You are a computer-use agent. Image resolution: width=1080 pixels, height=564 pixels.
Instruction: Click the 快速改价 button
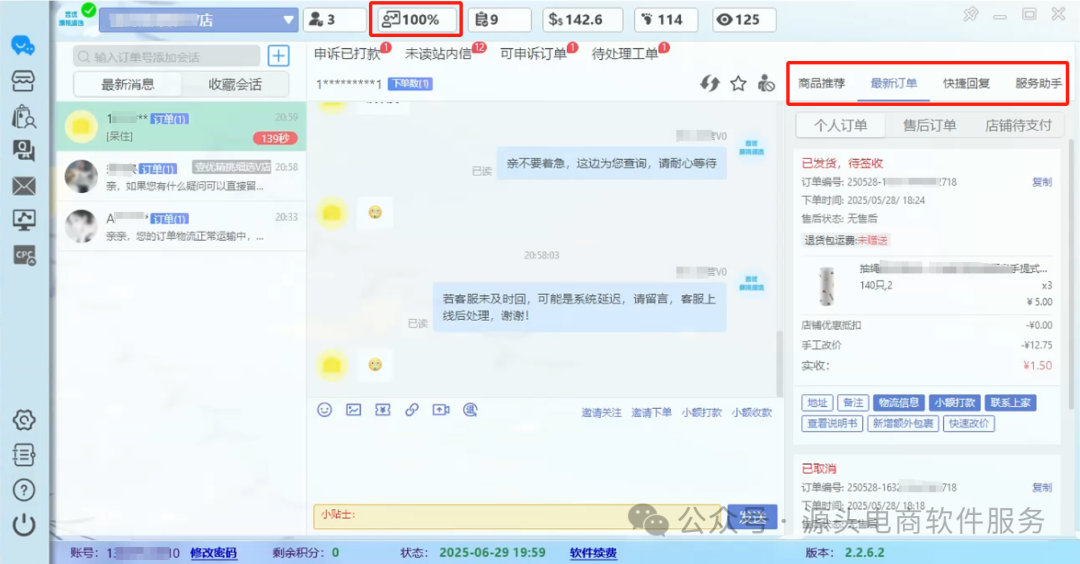[x=968, y=424]
